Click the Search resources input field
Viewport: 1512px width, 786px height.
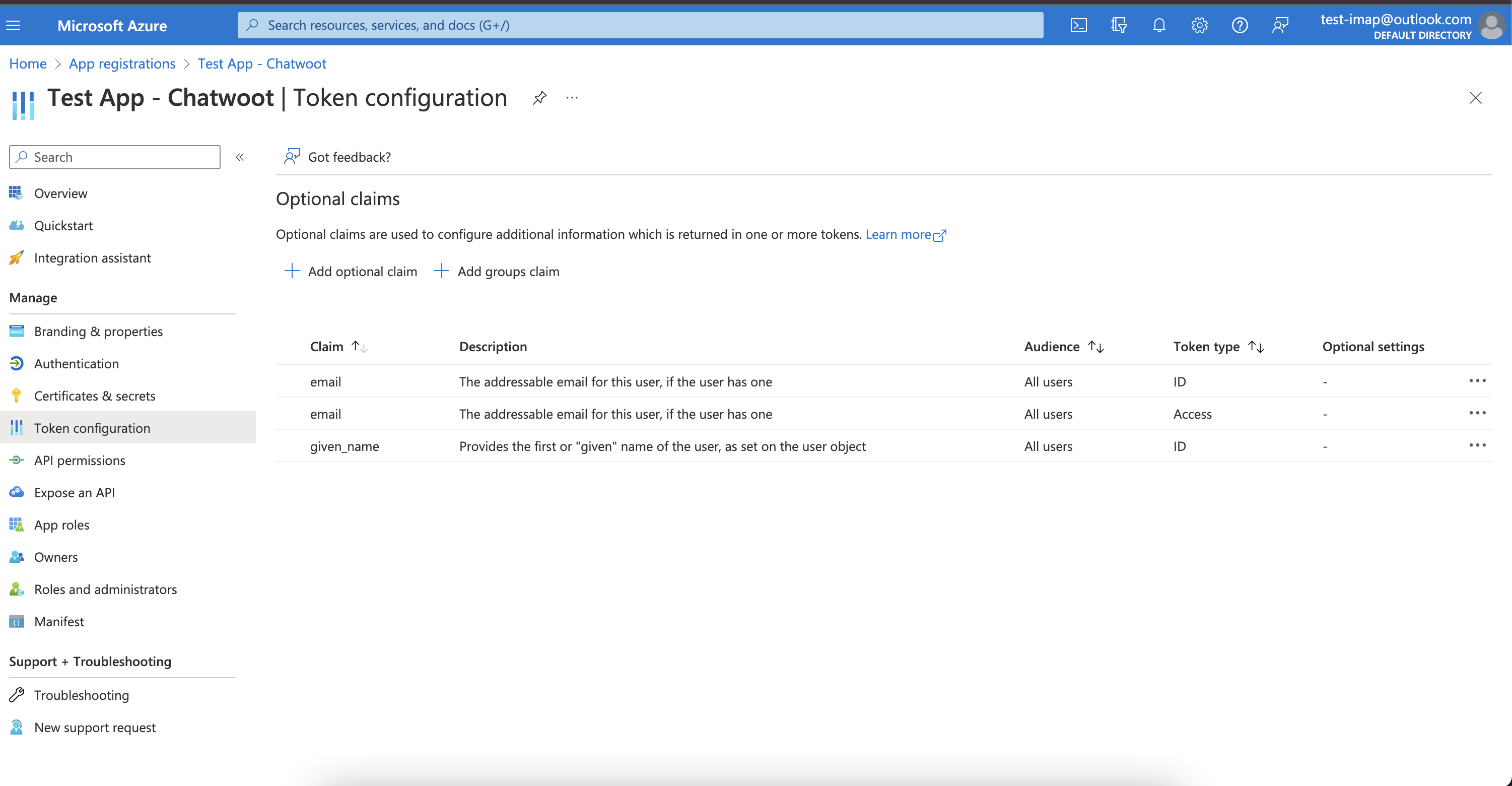click(x=641, y=24)
